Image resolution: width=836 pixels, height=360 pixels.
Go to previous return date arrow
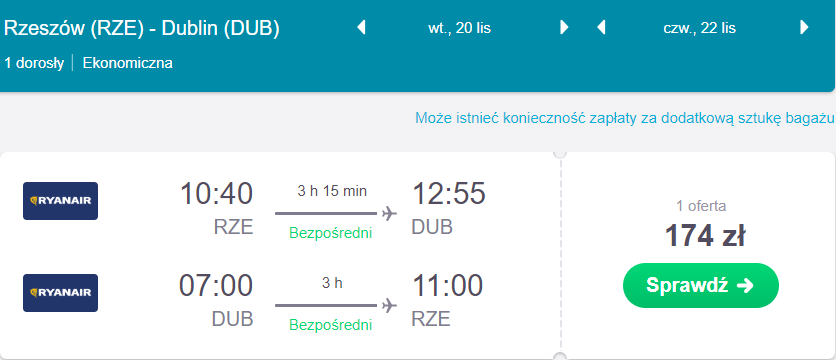point(601,27)
